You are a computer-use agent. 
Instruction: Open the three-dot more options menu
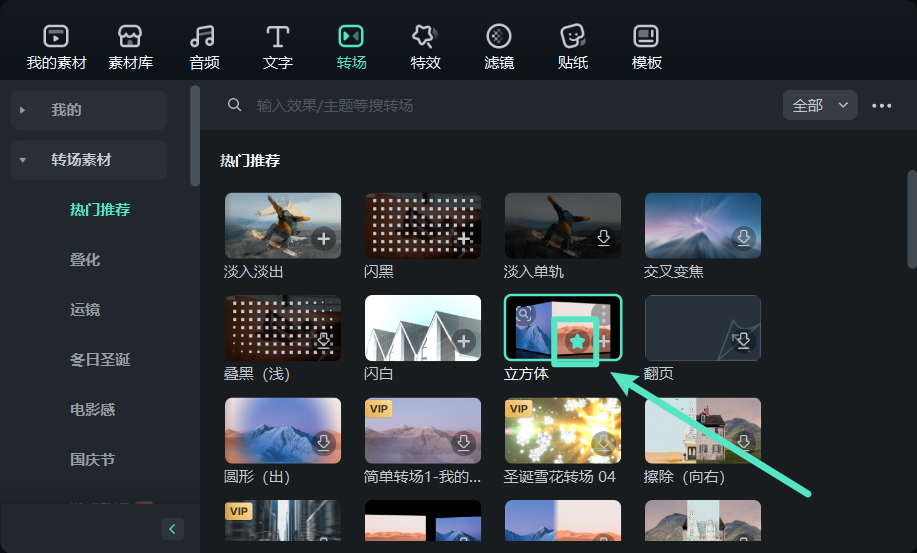881,106
